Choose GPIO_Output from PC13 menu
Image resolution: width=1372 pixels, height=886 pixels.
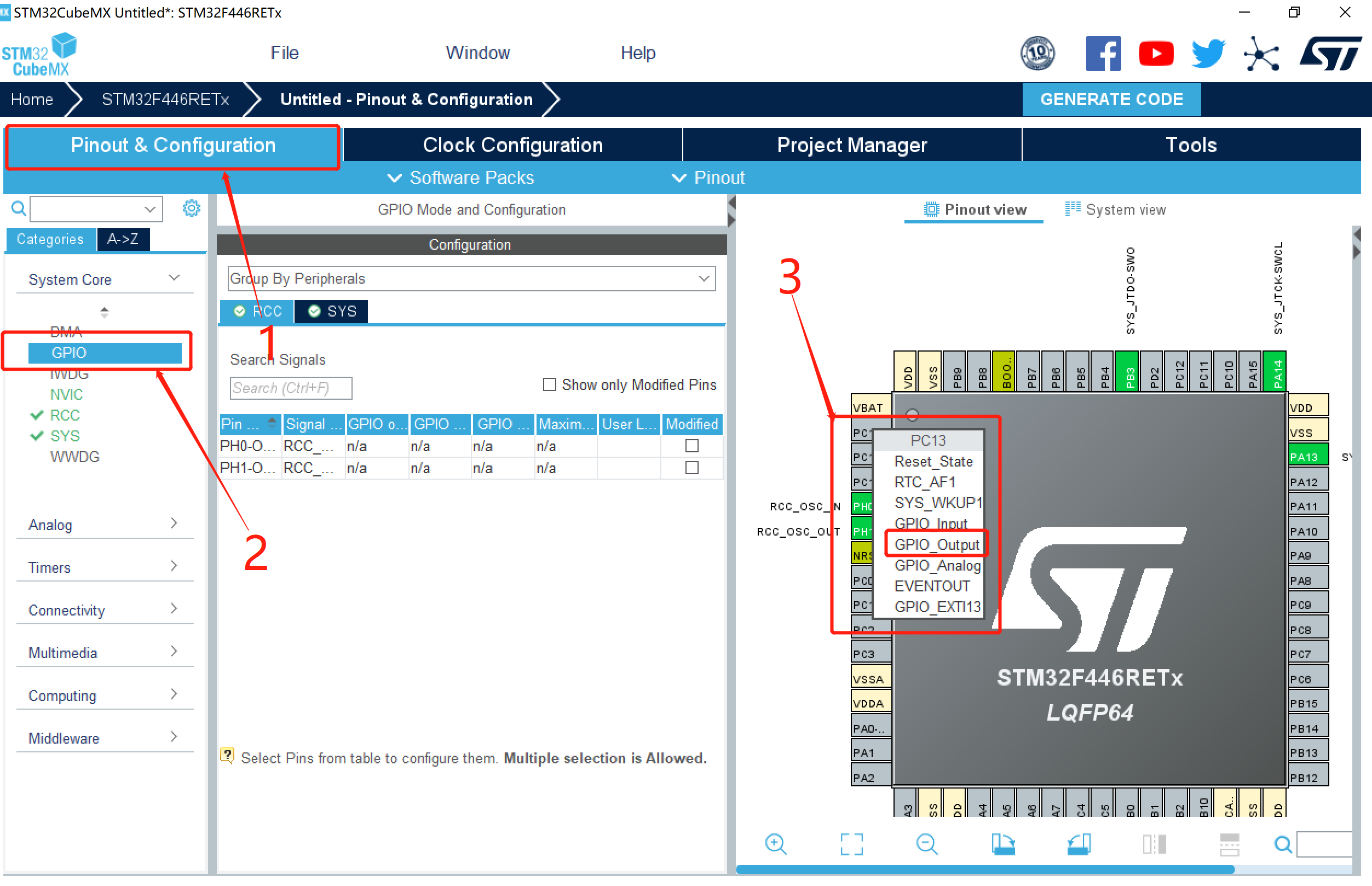(936, 544)
